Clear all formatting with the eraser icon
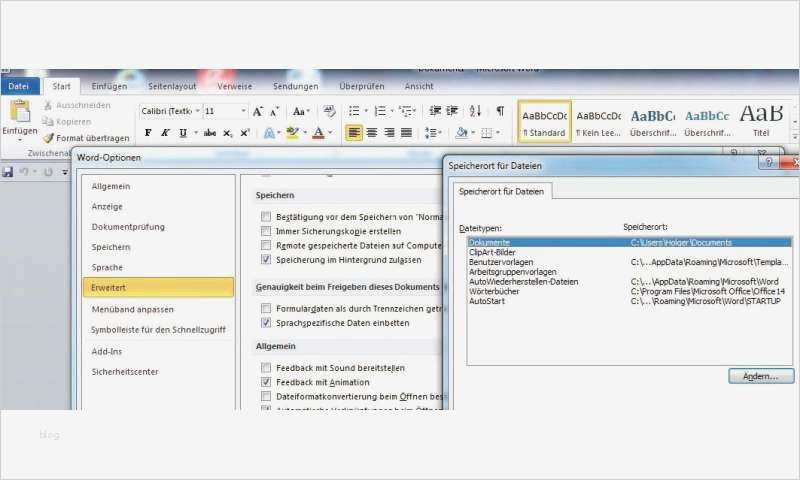This screenshot has width=800, height=480. click(329, 111)
